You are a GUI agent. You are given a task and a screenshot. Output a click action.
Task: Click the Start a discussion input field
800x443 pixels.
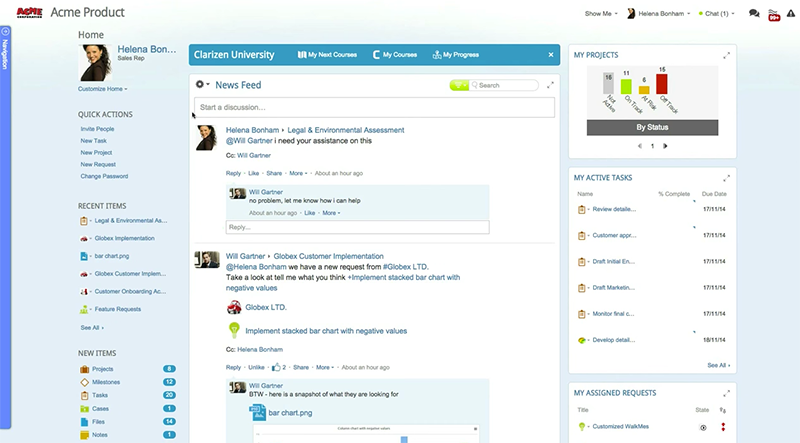point(374,107)
